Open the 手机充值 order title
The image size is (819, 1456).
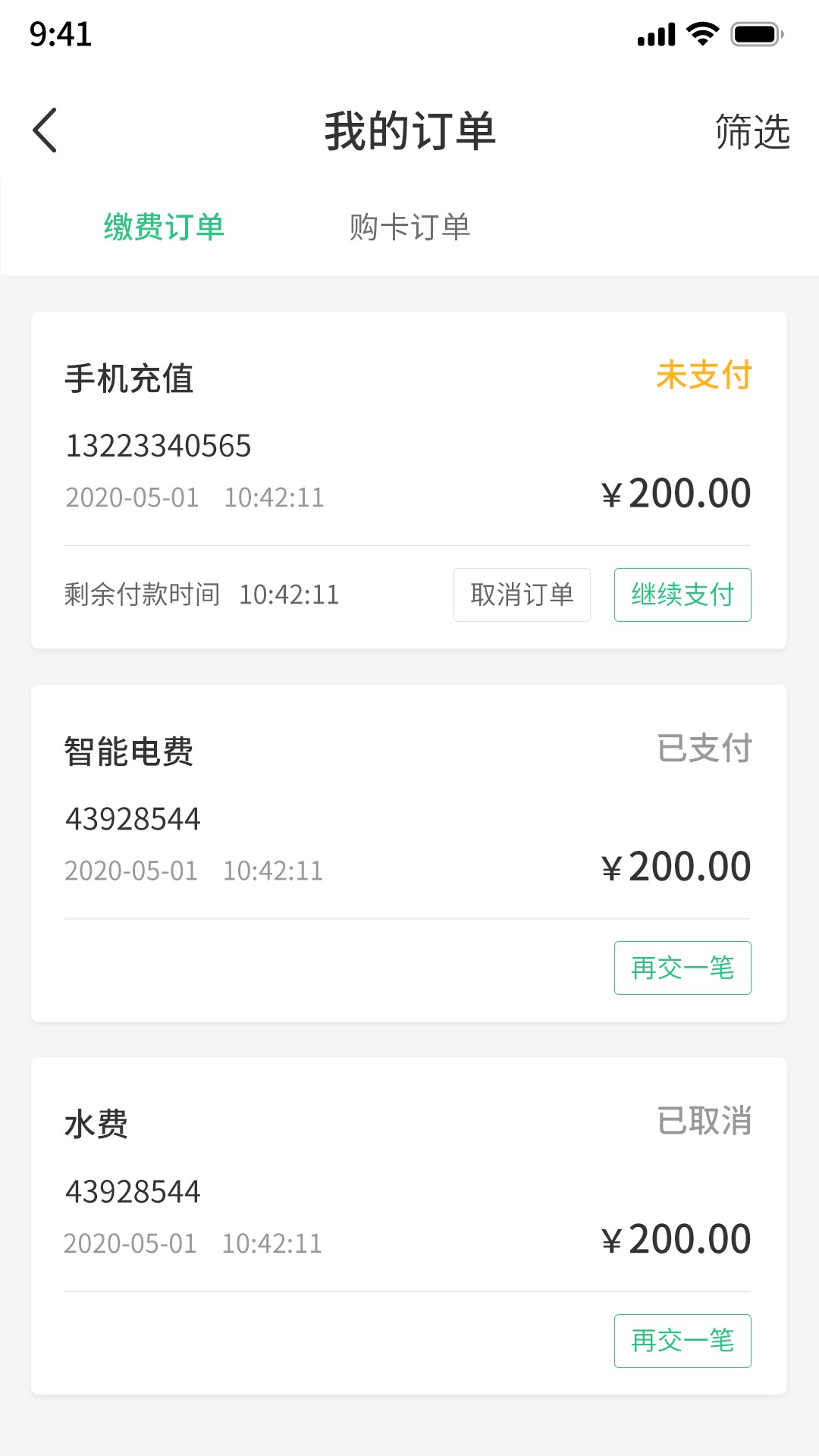pyautogui.click(x=129, y=378)
